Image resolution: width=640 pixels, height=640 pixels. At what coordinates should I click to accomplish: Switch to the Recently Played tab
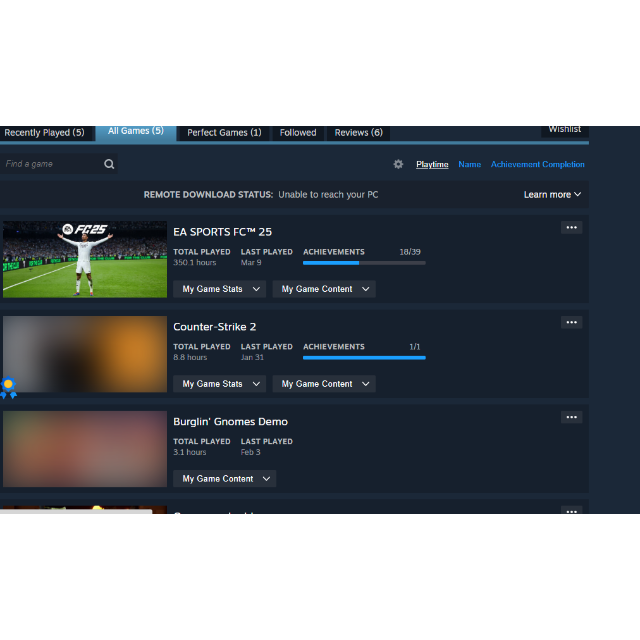(x=44, y=133)
